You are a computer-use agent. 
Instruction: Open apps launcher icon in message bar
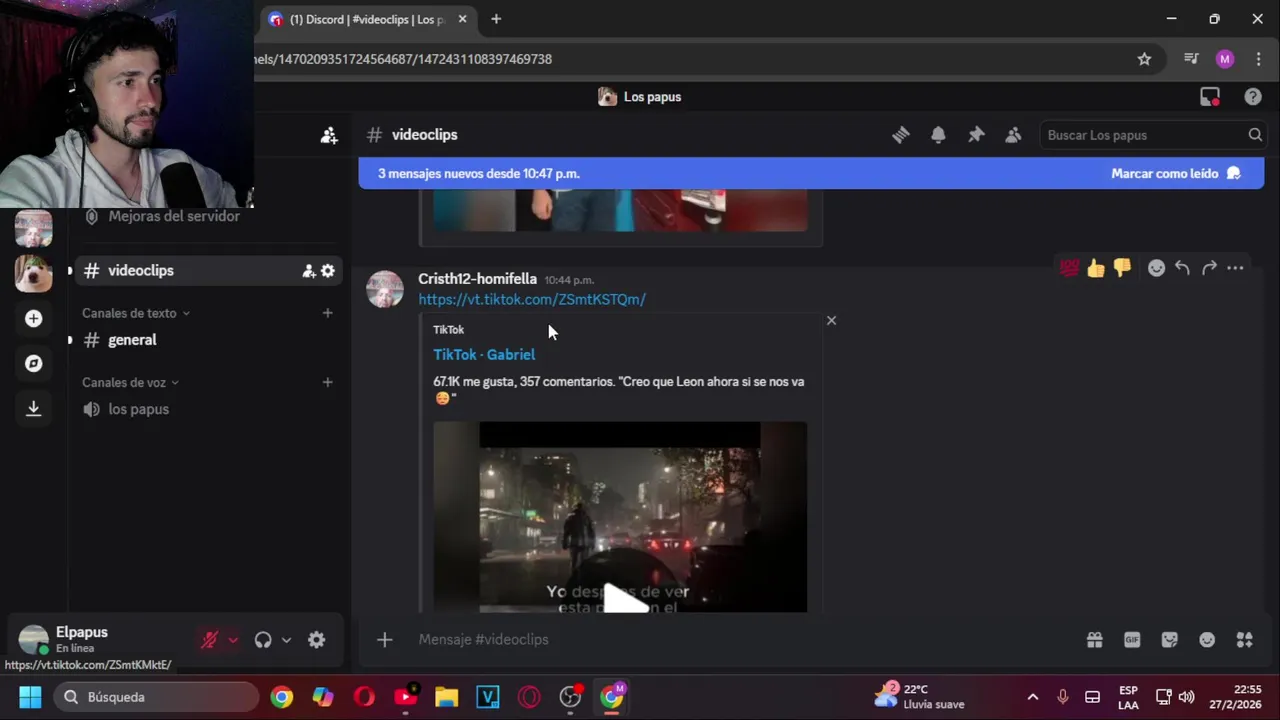(1244, 640)
